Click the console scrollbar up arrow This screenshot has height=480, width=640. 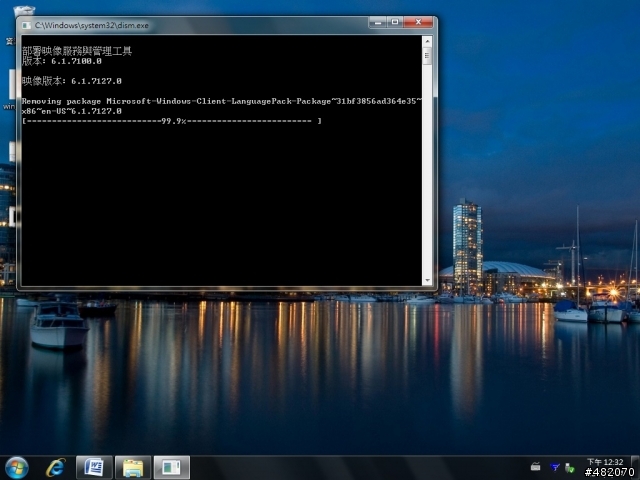(x=427, y=41)
